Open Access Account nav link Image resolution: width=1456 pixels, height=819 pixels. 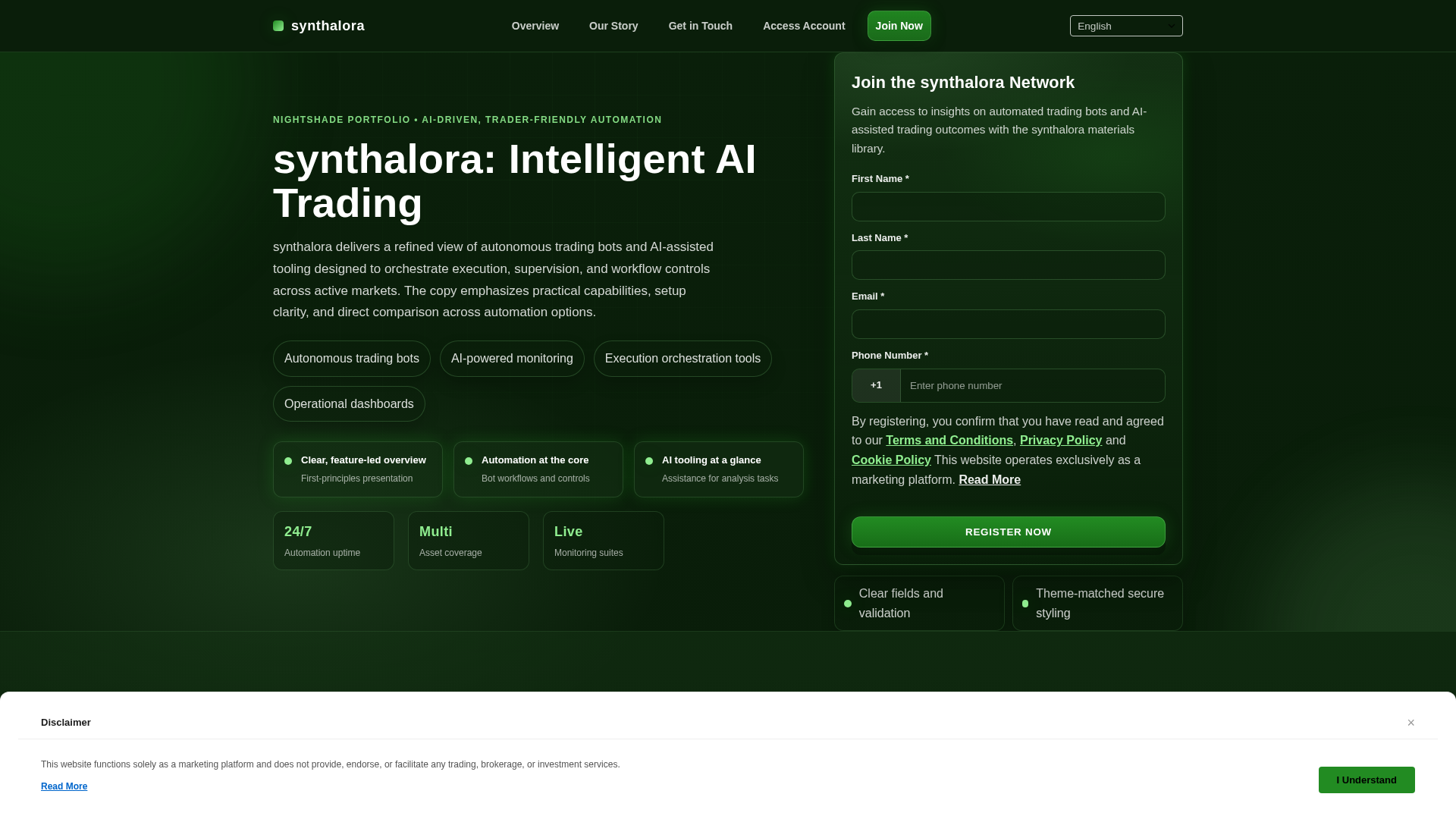click(804, 26)
